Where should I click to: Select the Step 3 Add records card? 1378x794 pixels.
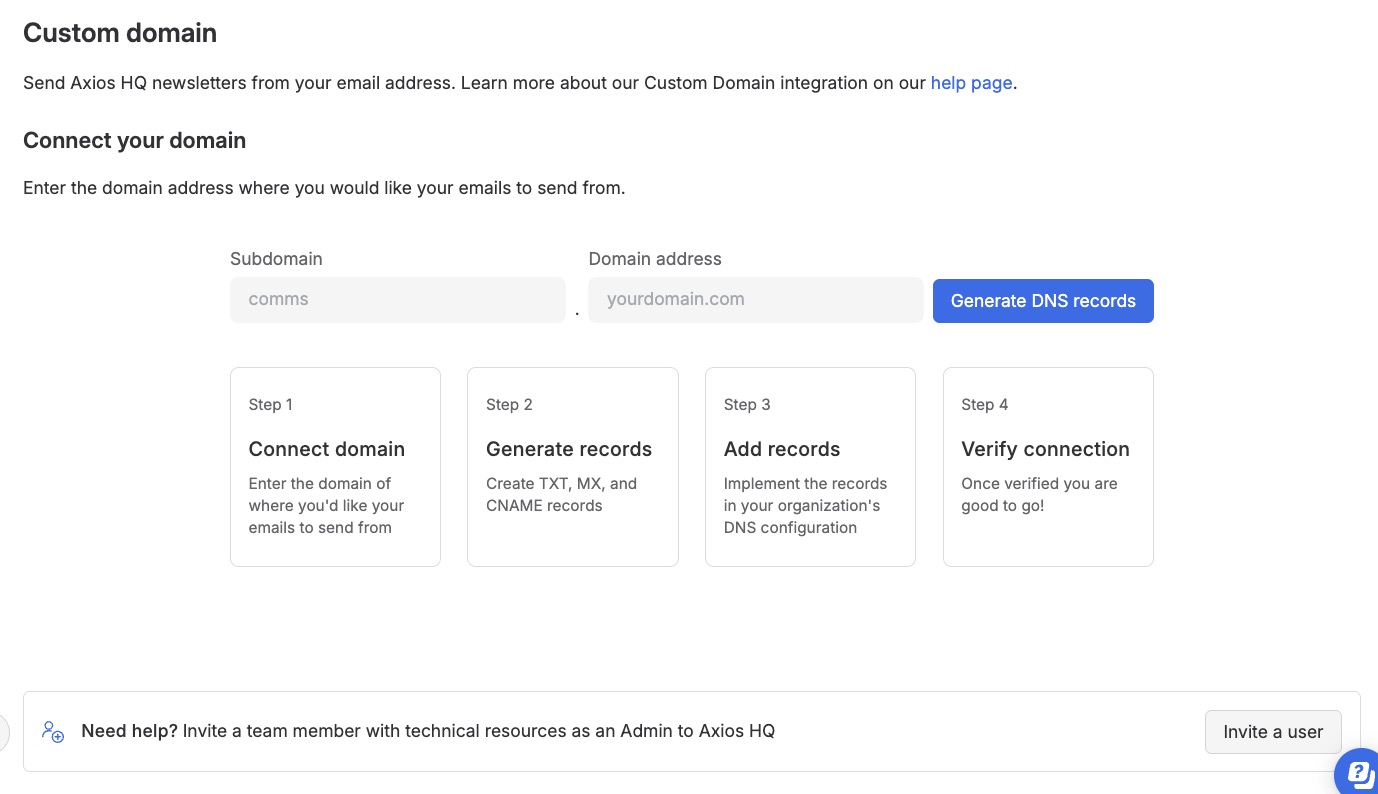click(x=810, y=467)
